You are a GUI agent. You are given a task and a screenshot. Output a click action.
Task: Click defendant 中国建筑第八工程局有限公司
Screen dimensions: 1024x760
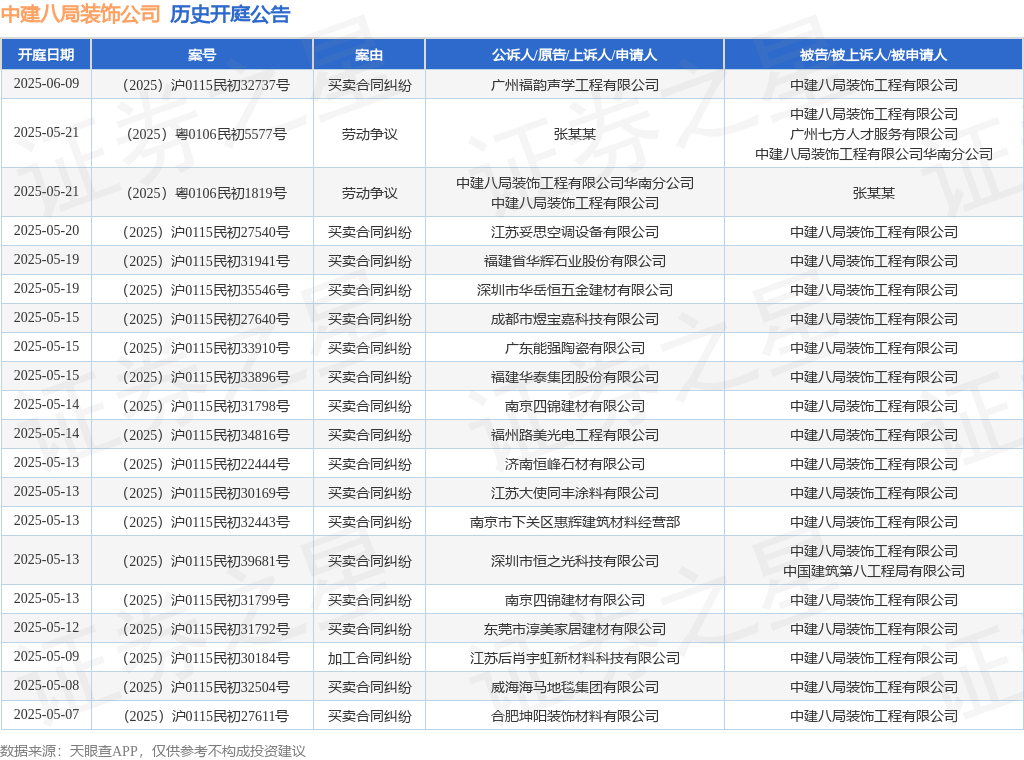[874, 571]
